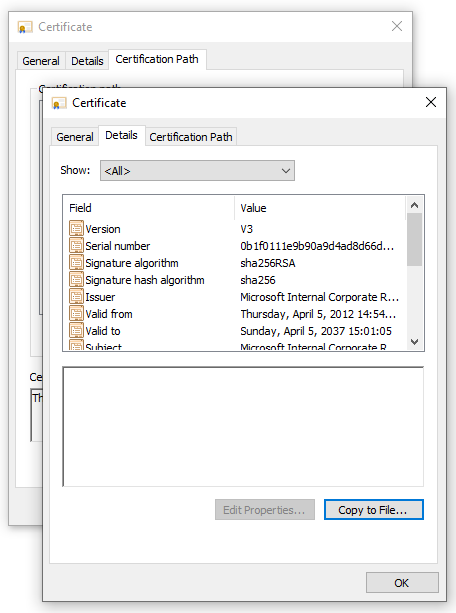Image resolution: width=456 pixels, height=613 pixels.
Task: Click the Value column header
Action: pos(320,208)
